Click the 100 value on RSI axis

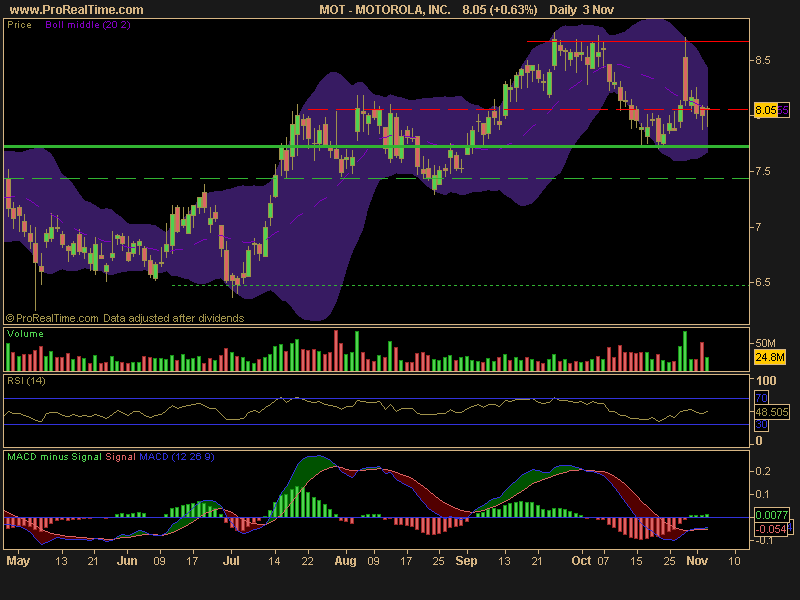766,381
